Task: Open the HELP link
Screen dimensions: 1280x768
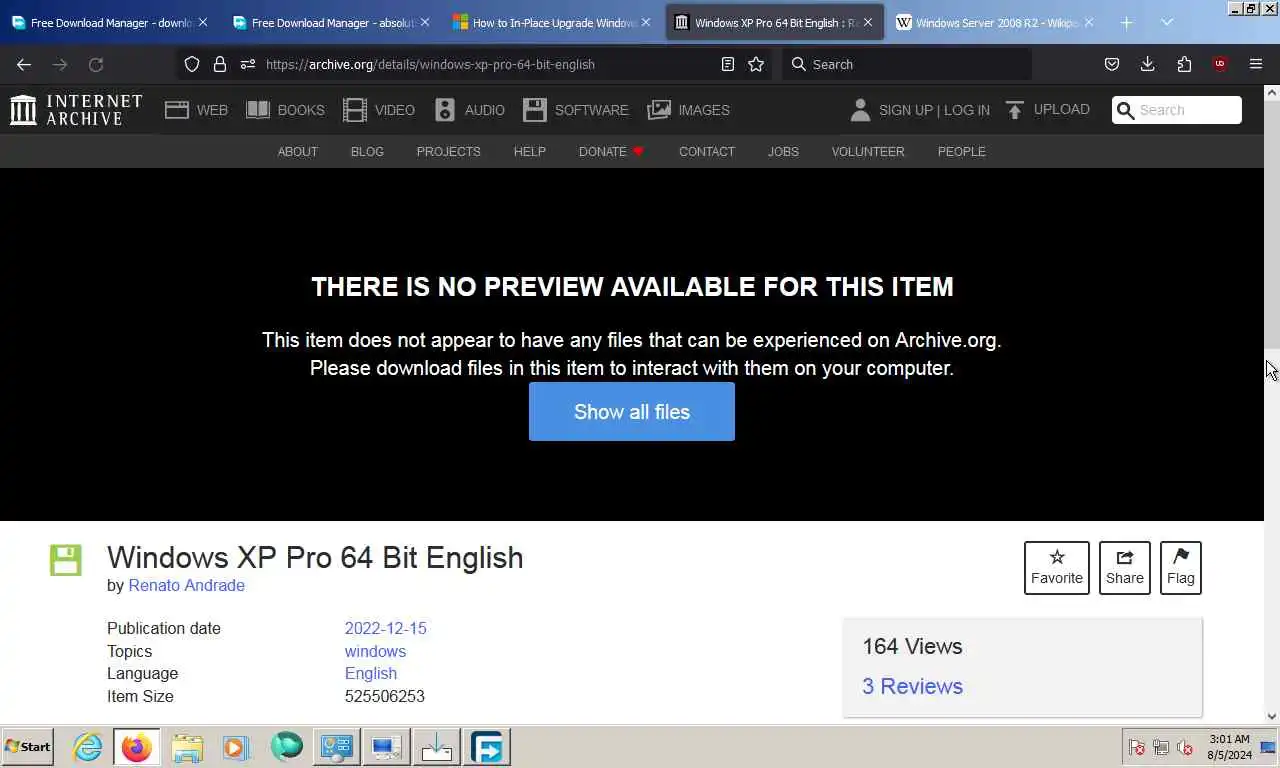Action: coord(529,152)
